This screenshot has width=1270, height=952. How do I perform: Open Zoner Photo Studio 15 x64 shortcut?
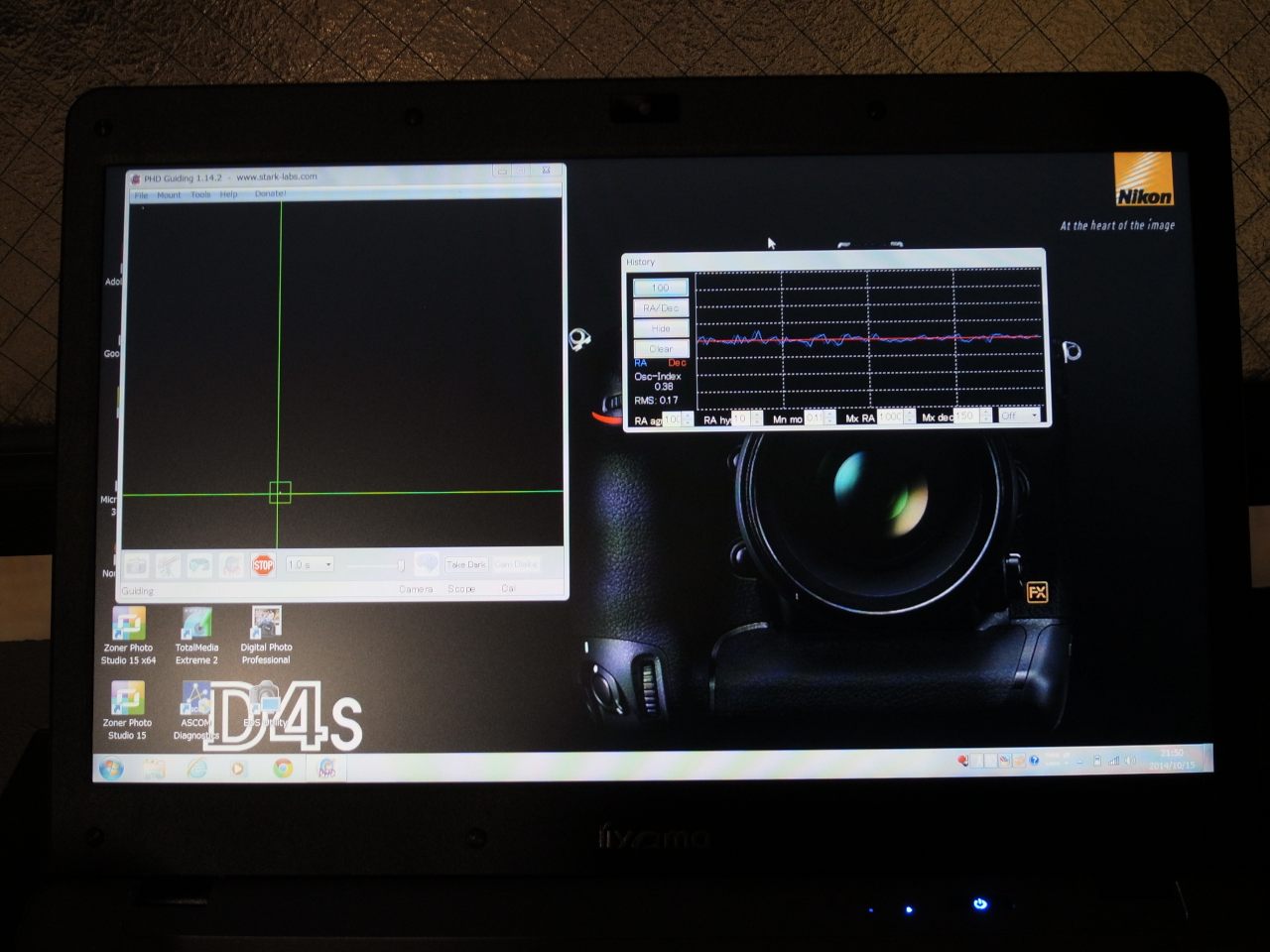128,636
